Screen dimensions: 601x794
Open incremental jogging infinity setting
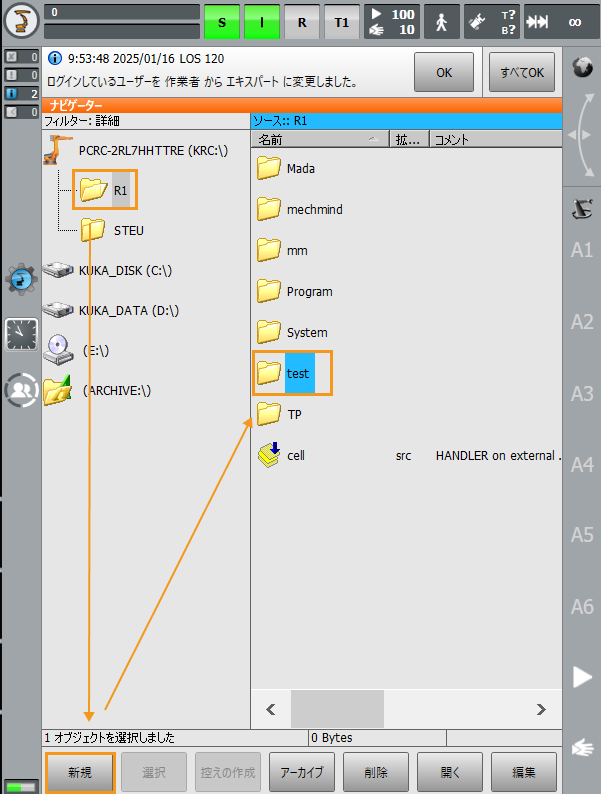click(561, 22)
